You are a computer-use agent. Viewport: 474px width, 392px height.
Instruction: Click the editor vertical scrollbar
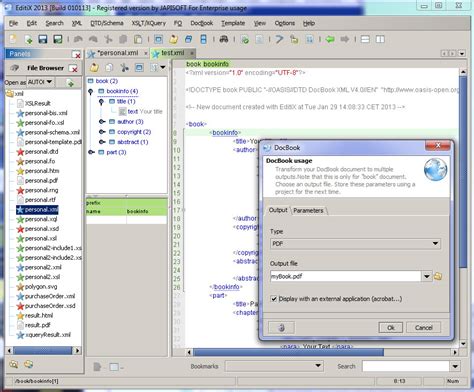pyautogui.click(x=463, y=172)
